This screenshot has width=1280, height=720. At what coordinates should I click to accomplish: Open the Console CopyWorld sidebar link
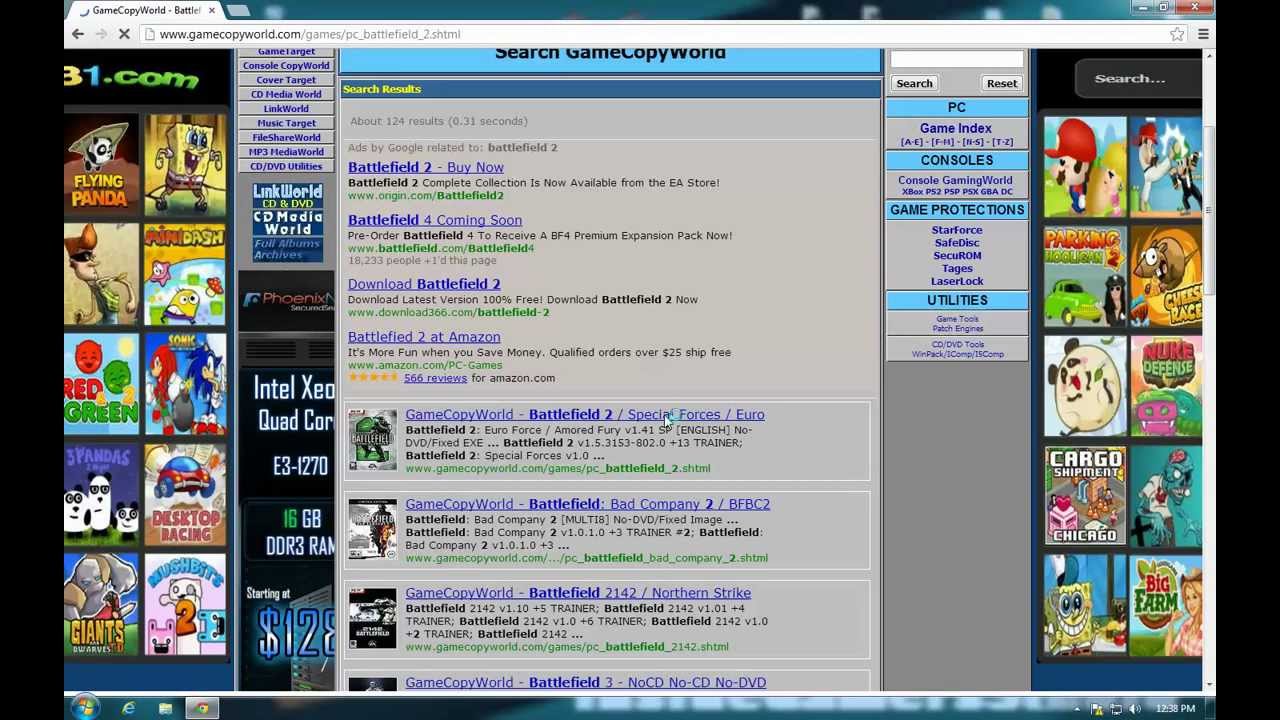tap(286, 65)
